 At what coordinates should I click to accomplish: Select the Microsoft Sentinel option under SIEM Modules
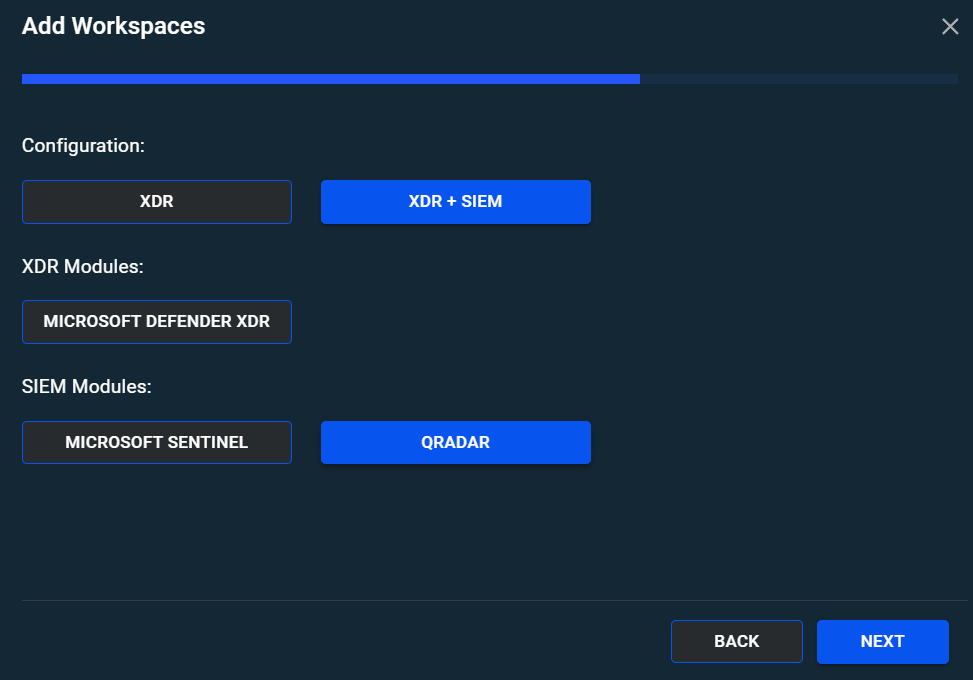coord(157,442)
